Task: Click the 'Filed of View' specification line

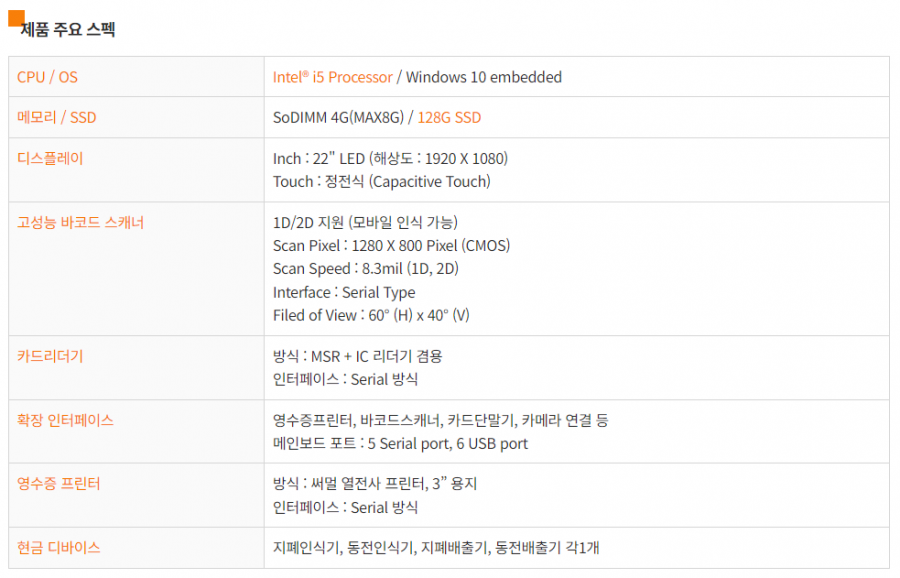Action: (x=371, y=315)
